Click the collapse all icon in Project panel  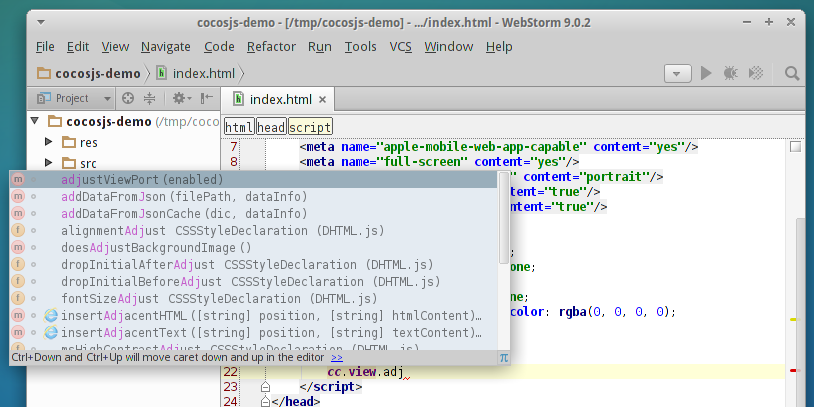[x=150, y=98]
